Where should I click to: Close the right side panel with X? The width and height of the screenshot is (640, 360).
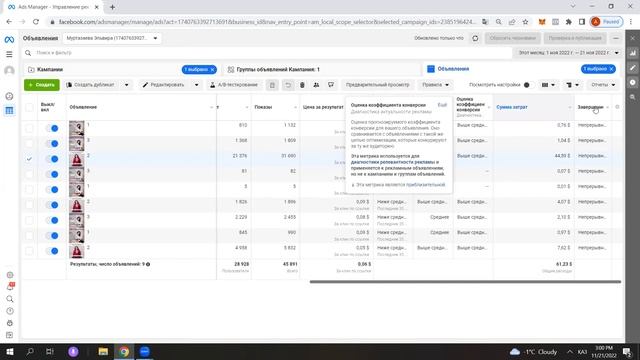tap(633, 38)
